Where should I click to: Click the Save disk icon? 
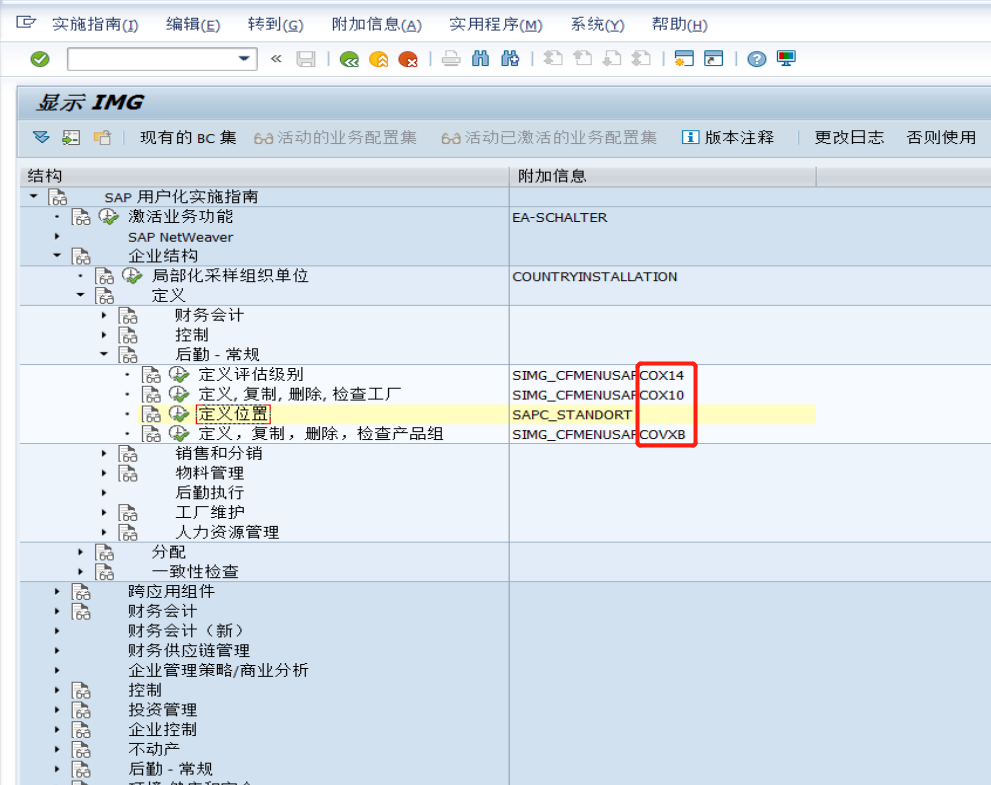306,59
